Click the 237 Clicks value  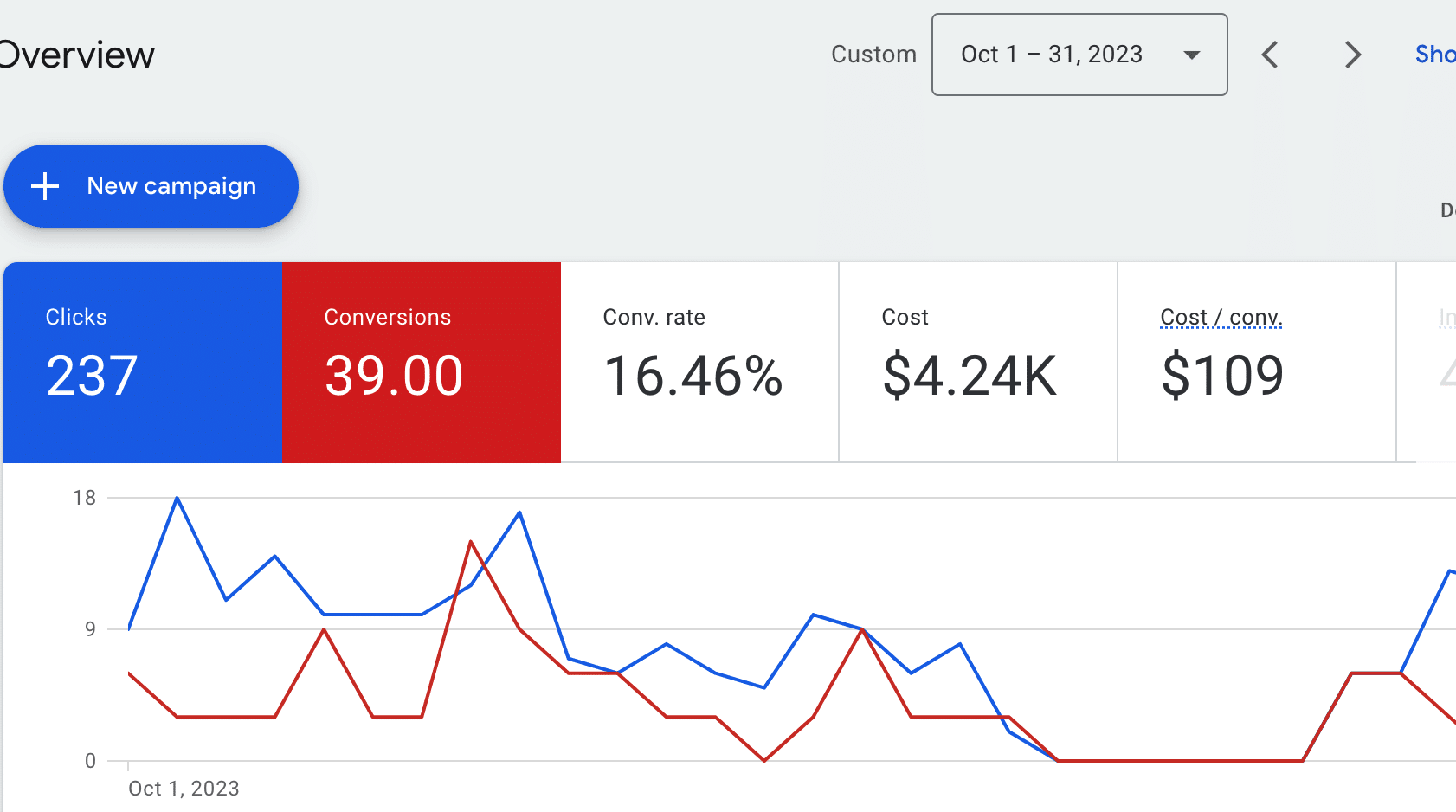tap(91, 374)
